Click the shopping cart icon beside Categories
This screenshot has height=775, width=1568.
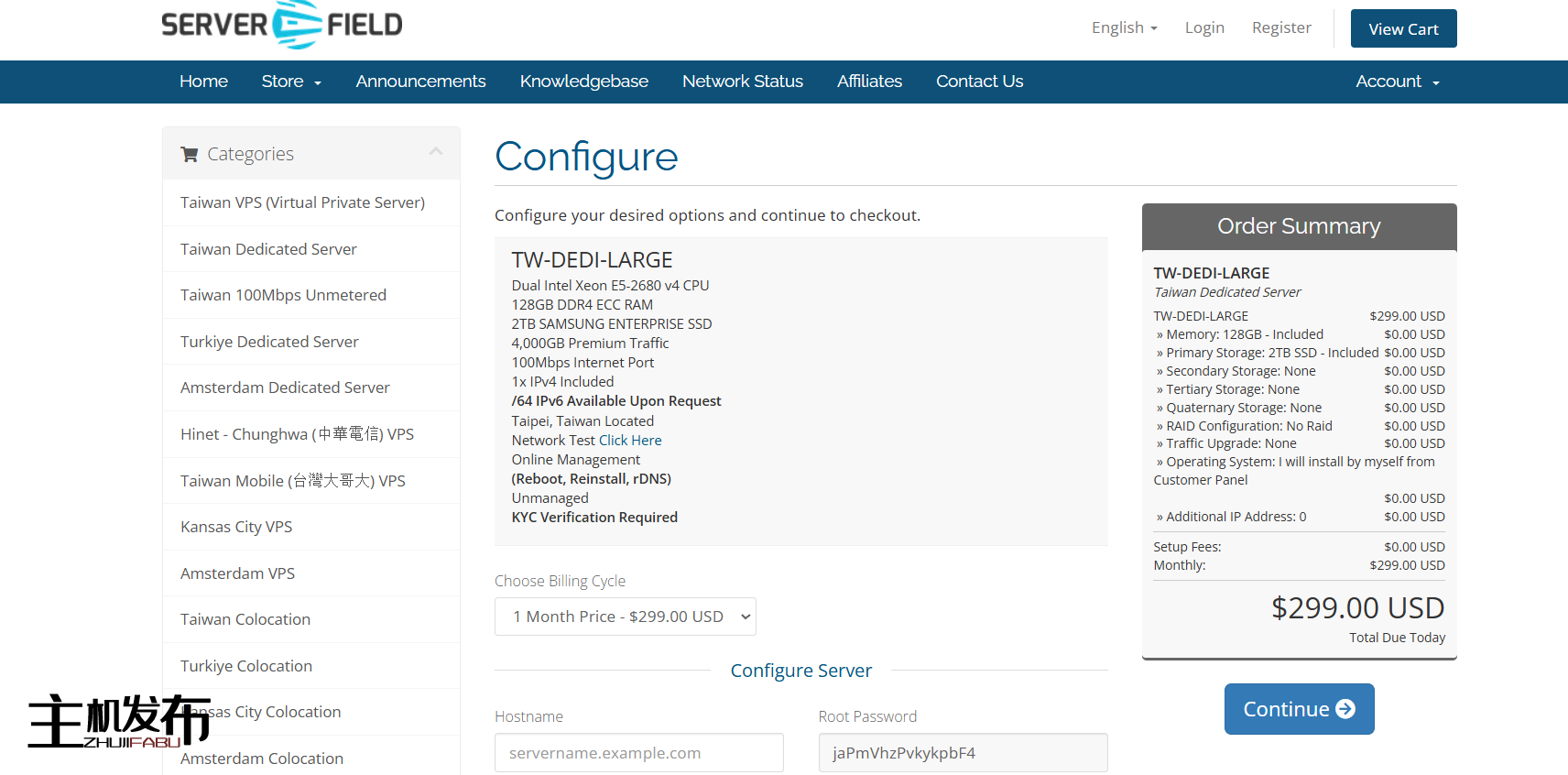(190, 154)
